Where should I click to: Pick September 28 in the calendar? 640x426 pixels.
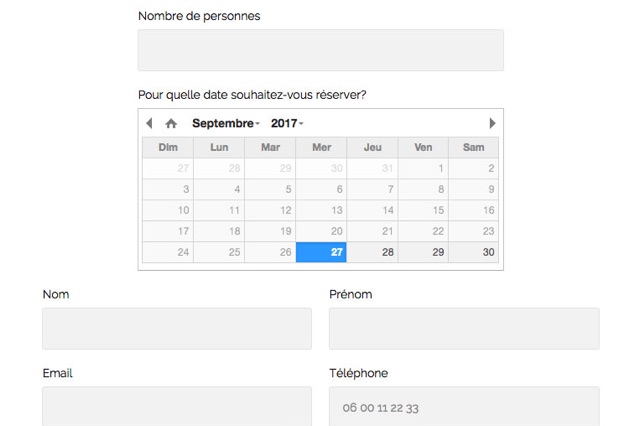click(372, 252)
